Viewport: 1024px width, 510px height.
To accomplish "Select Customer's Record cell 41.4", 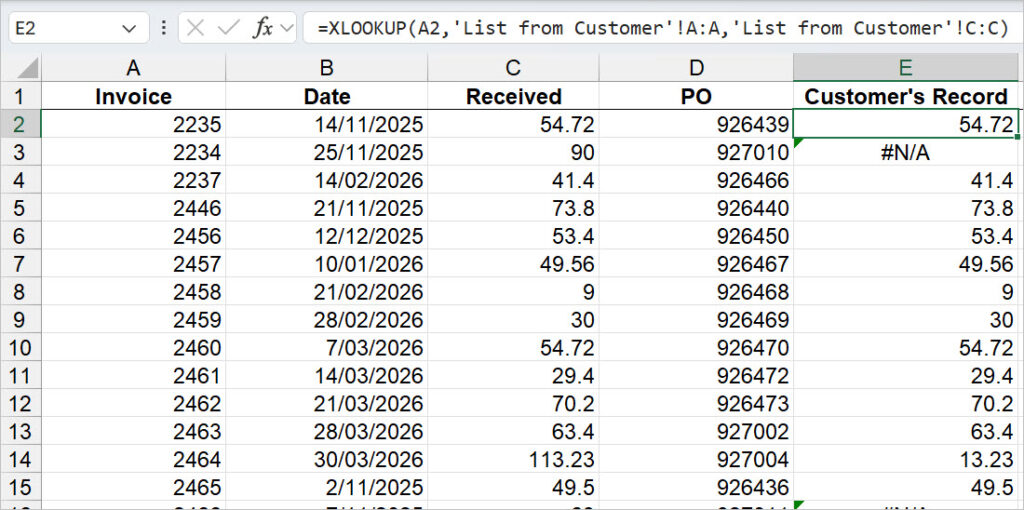I will (906, 180).
